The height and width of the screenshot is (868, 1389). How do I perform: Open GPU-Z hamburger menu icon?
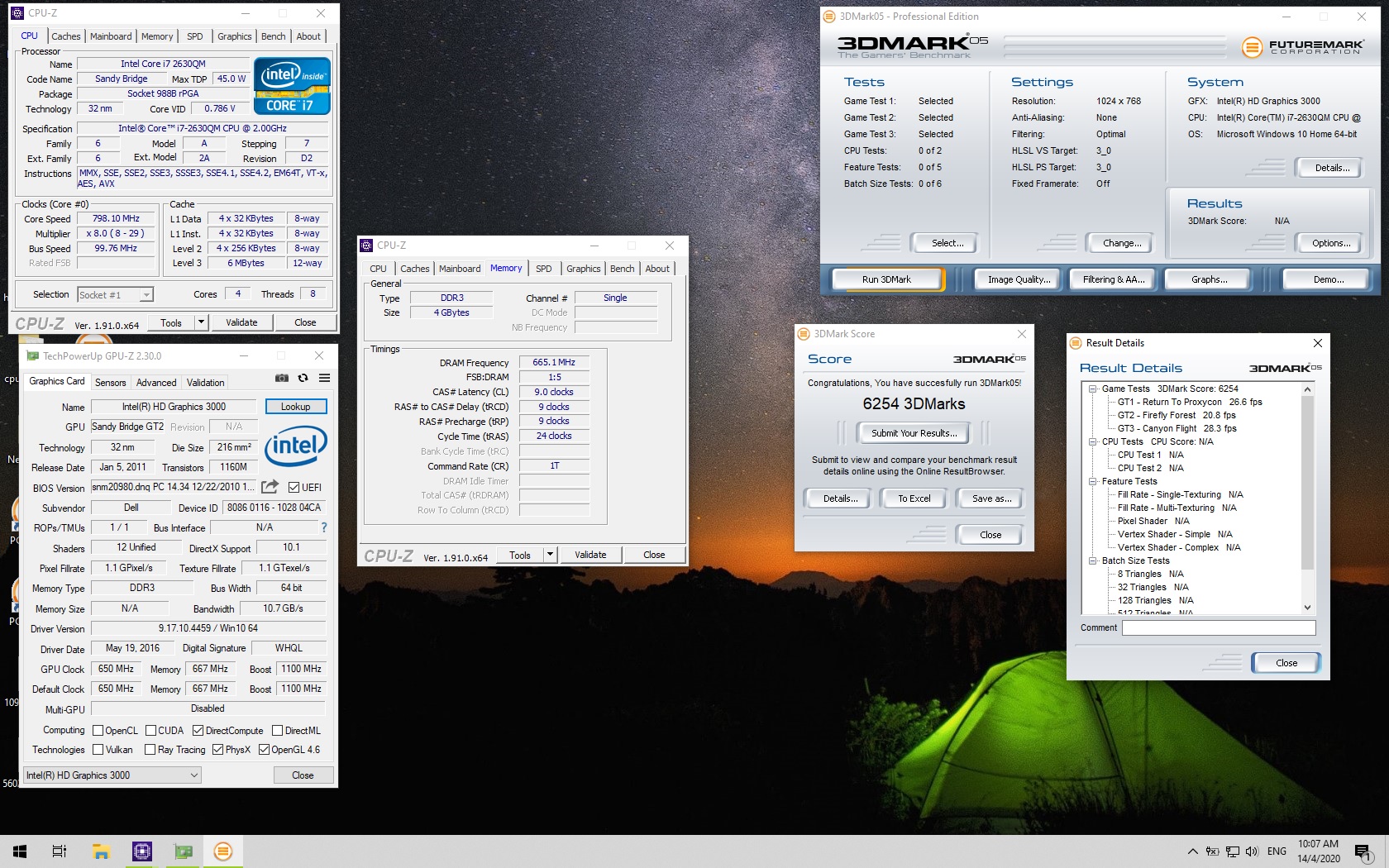325,378
